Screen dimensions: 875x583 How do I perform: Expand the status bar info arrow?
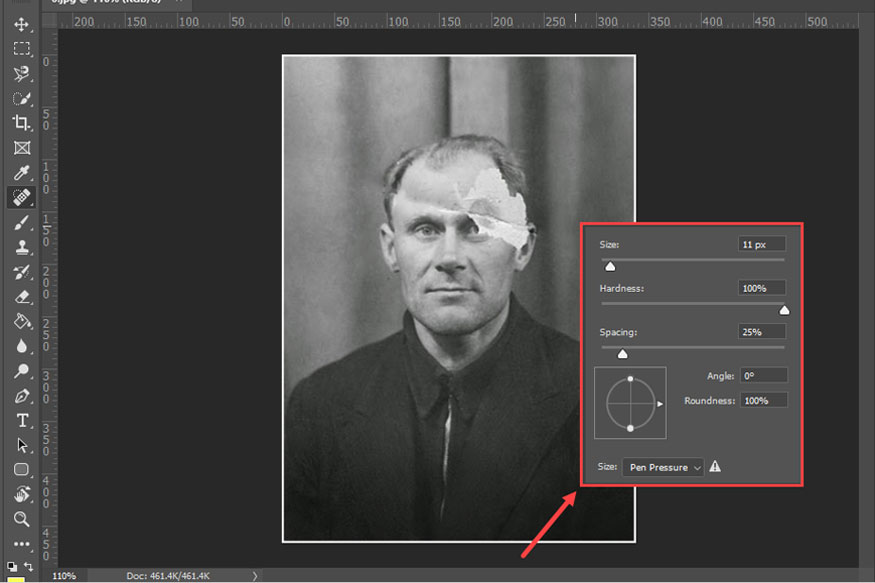254,576
